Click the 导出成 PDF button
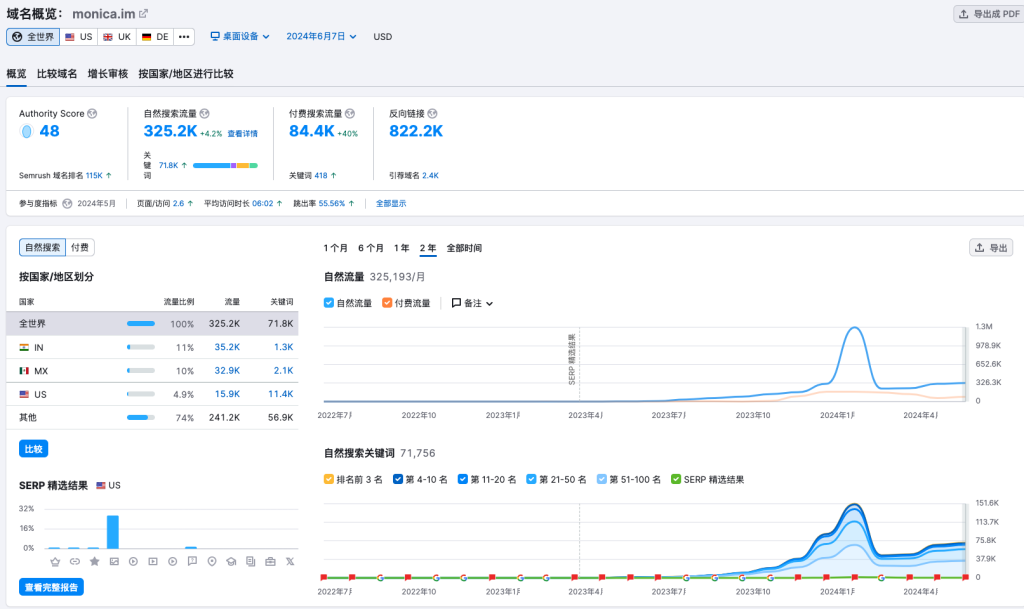 pyautogui.click(x=989, y=14)
